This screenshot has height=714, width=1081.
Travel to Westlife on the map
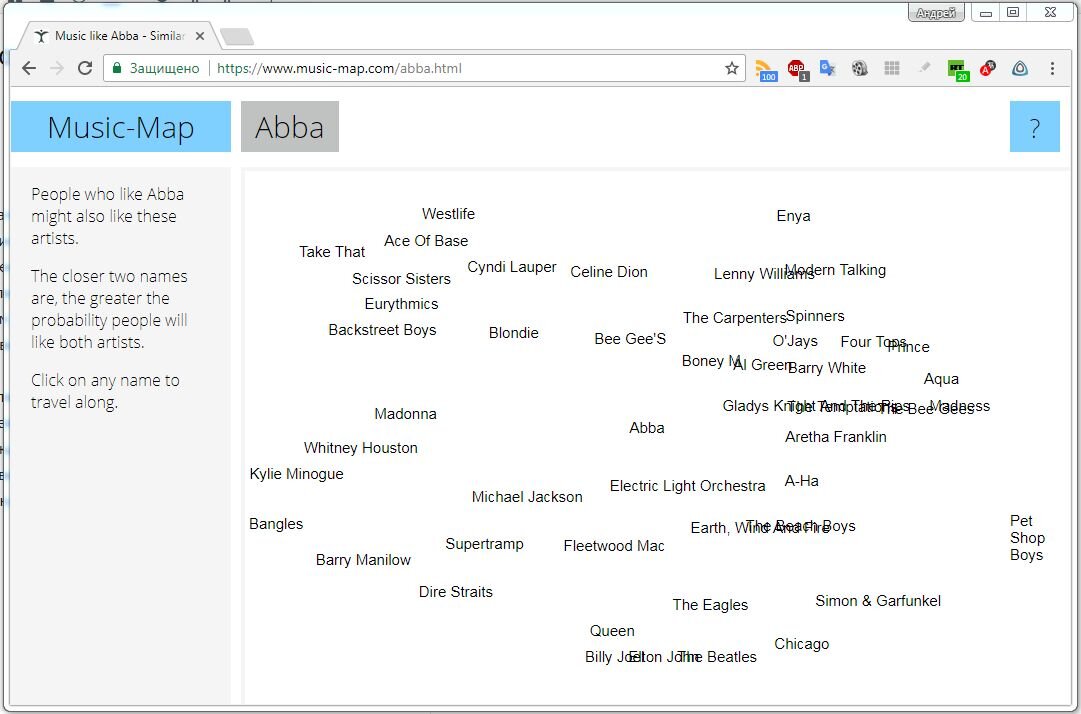coord(448,214)
